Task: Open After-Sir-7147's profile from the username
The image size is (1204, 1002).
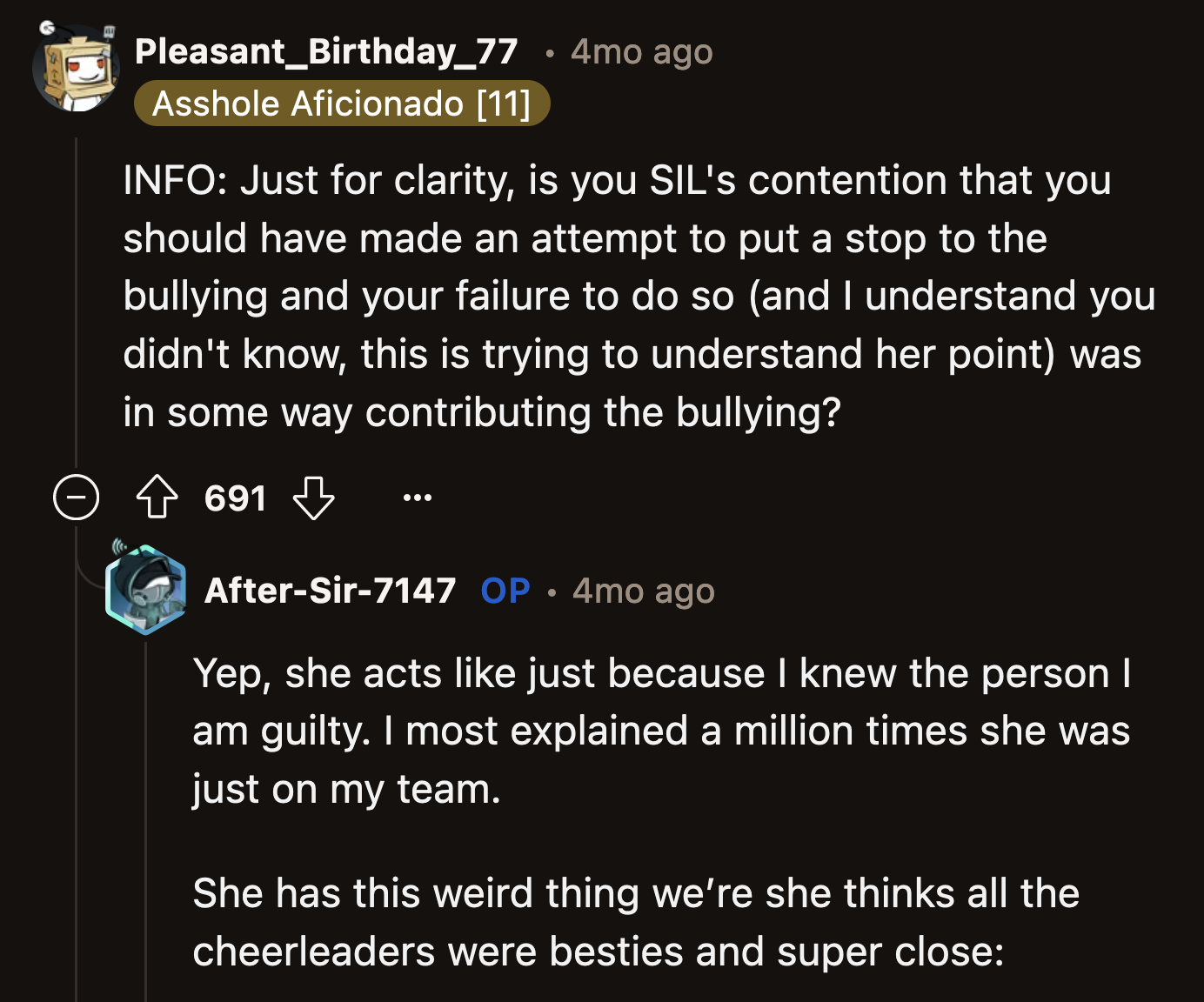Action: point(330,590)
